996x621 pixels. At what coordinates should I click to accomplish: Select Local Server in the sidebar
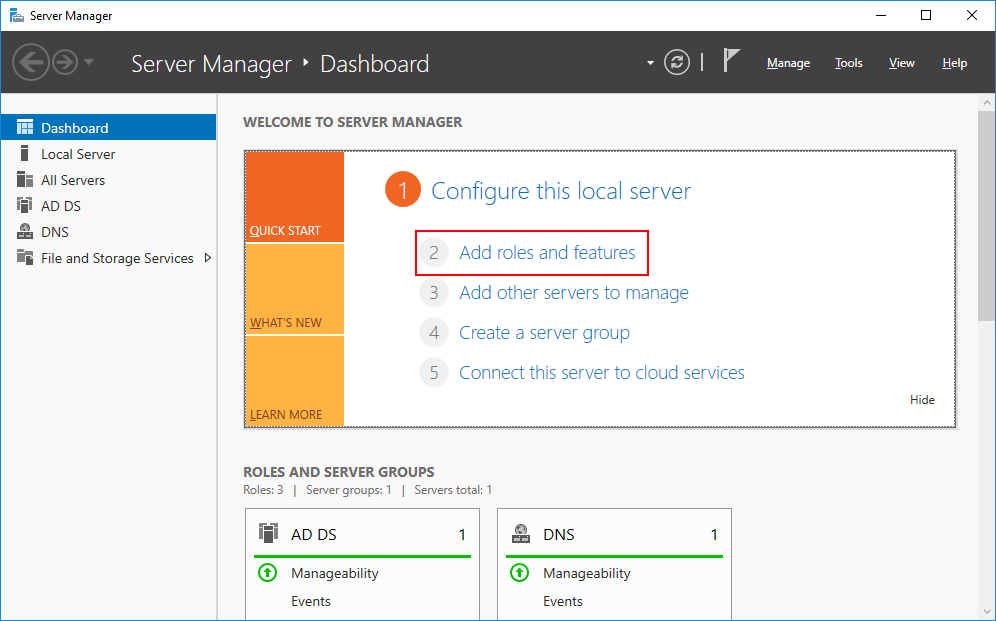point(78,153)
